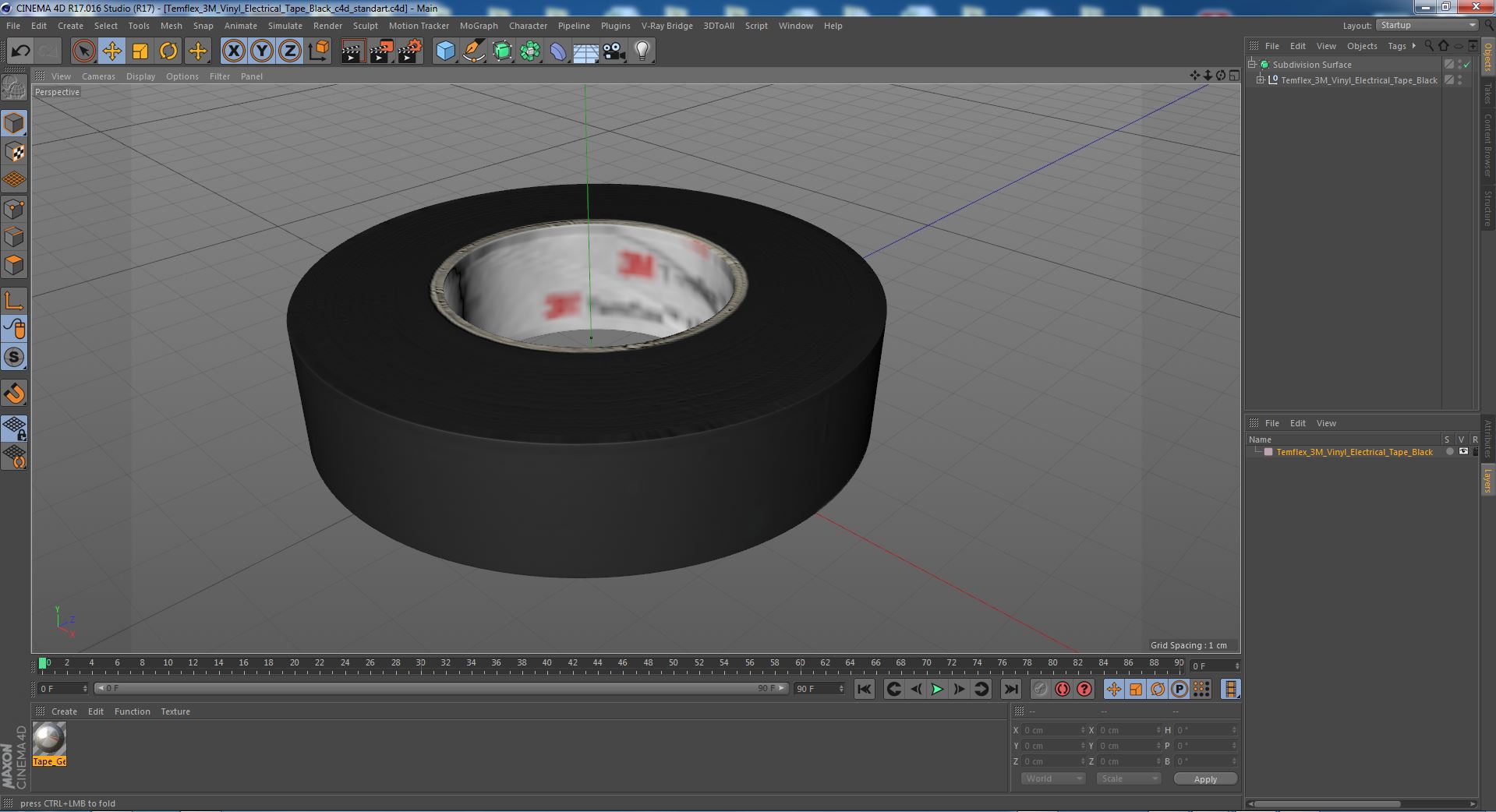Switch to Model mode icon
The image size is (1496, 812).
(14, 123)
